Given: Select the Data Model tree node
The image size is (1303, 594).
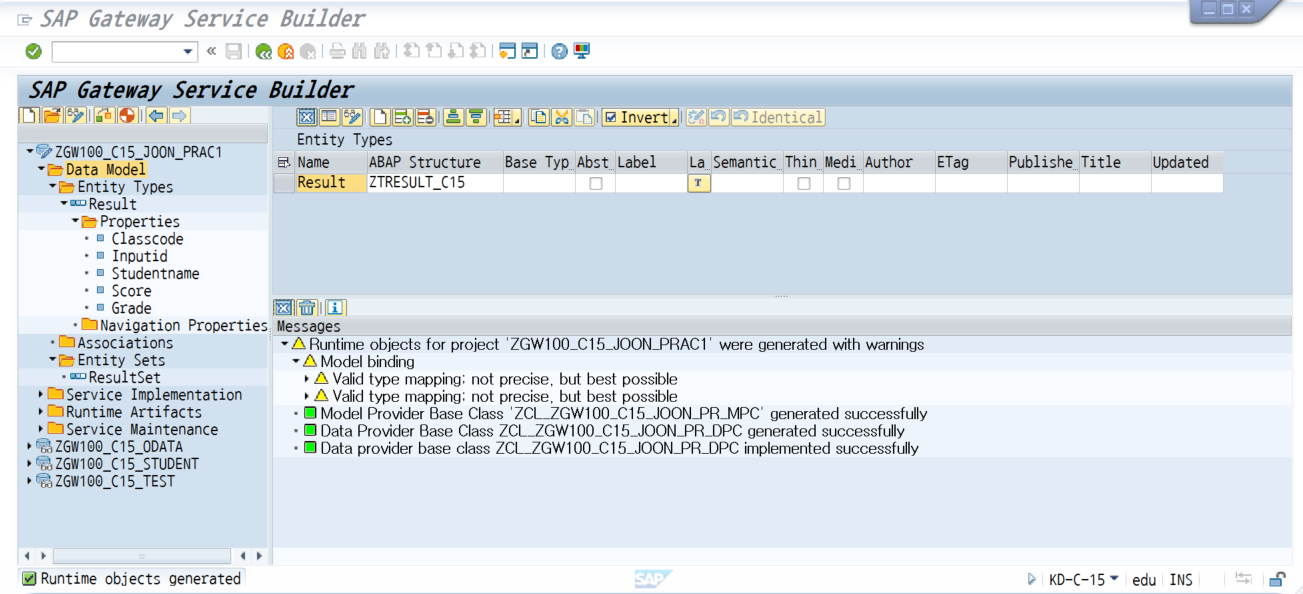Looking at the screenshot, I should point(105,169).
